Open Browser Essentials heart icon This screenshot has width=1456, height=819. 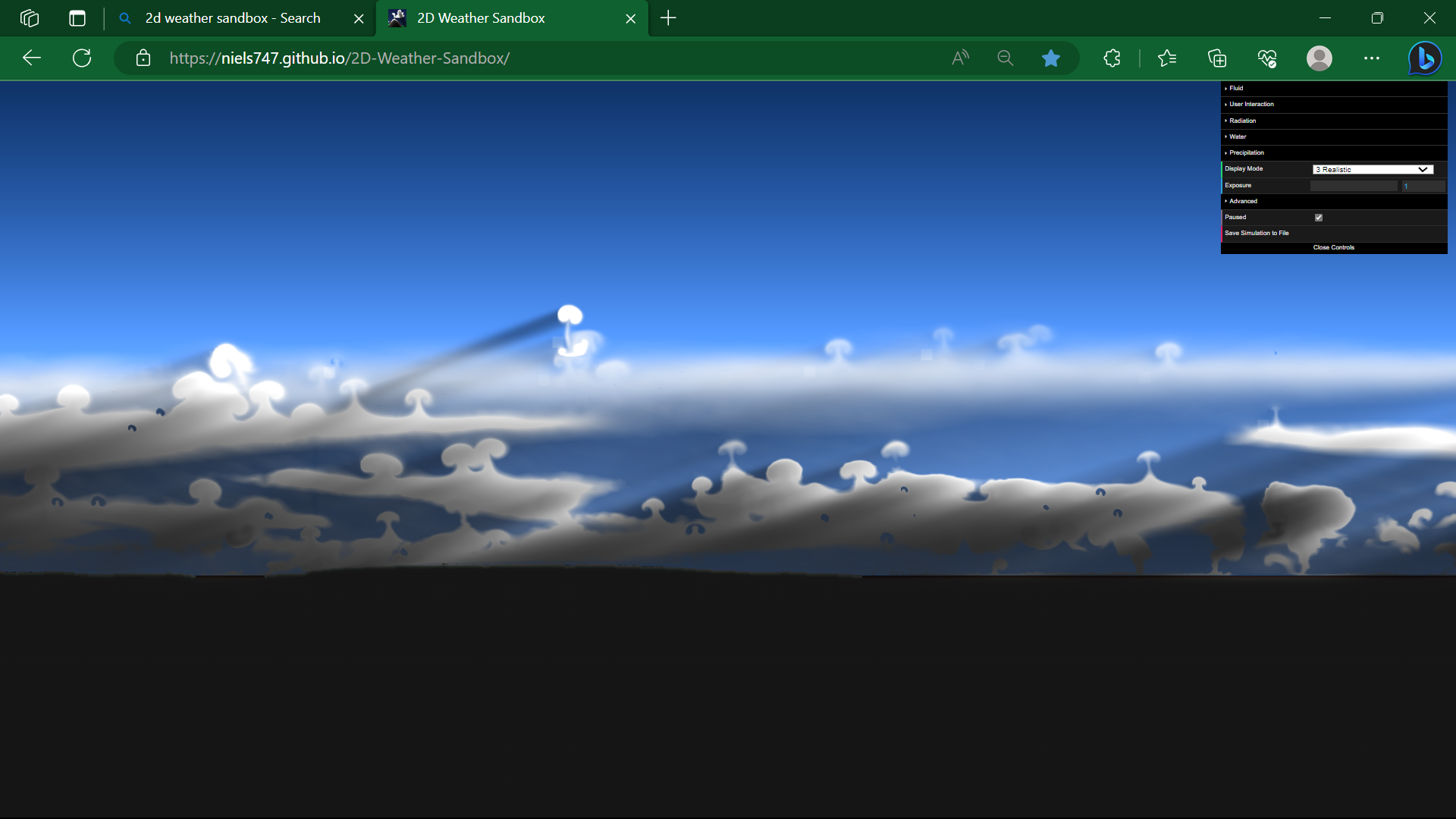1267,58
